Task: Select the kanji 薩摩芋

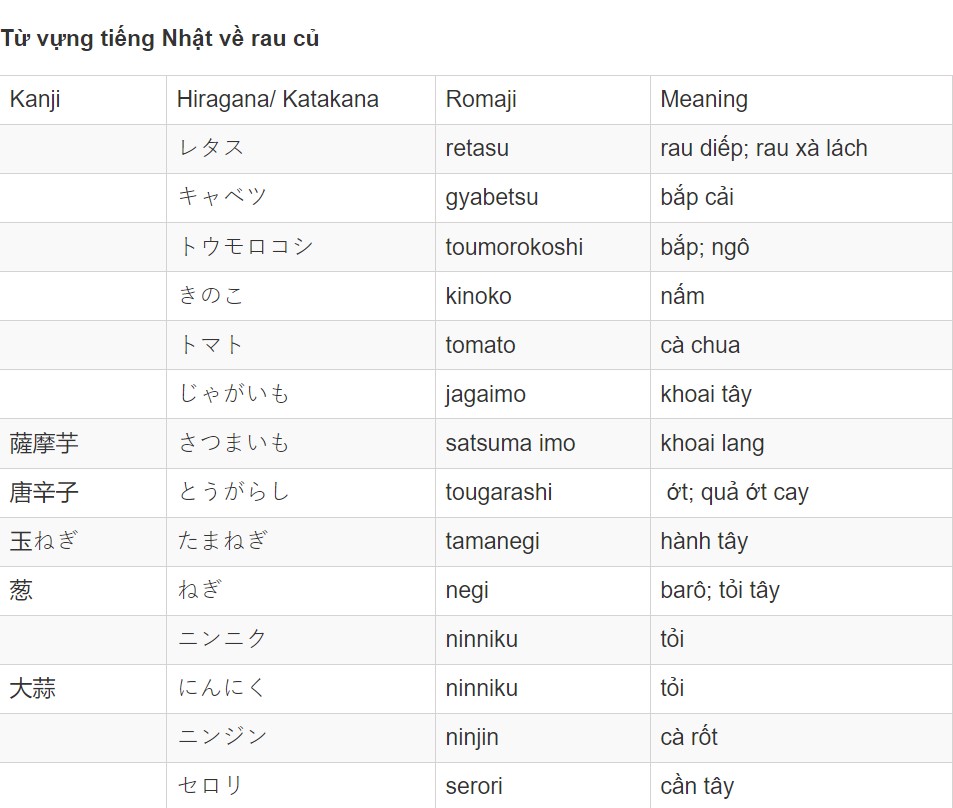Action: tap(44, 443)
